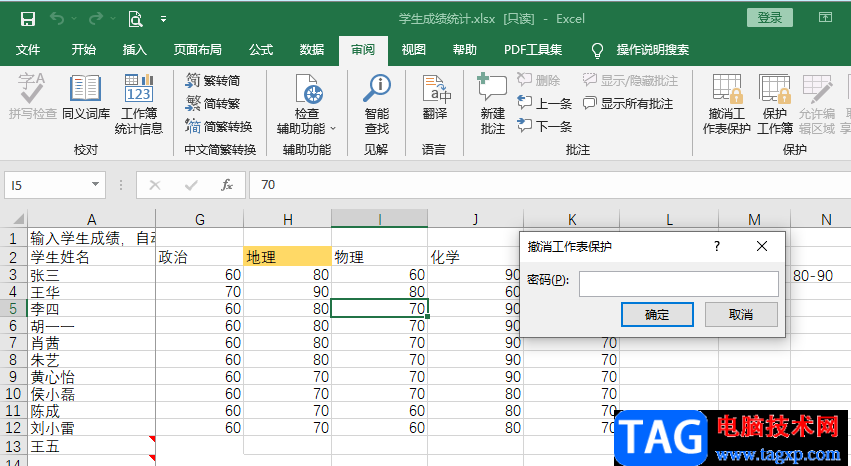Select the 化学 header cell
The height and width of the screenshot is (466, 851).
pyautogui.click(x=475, y=257)
